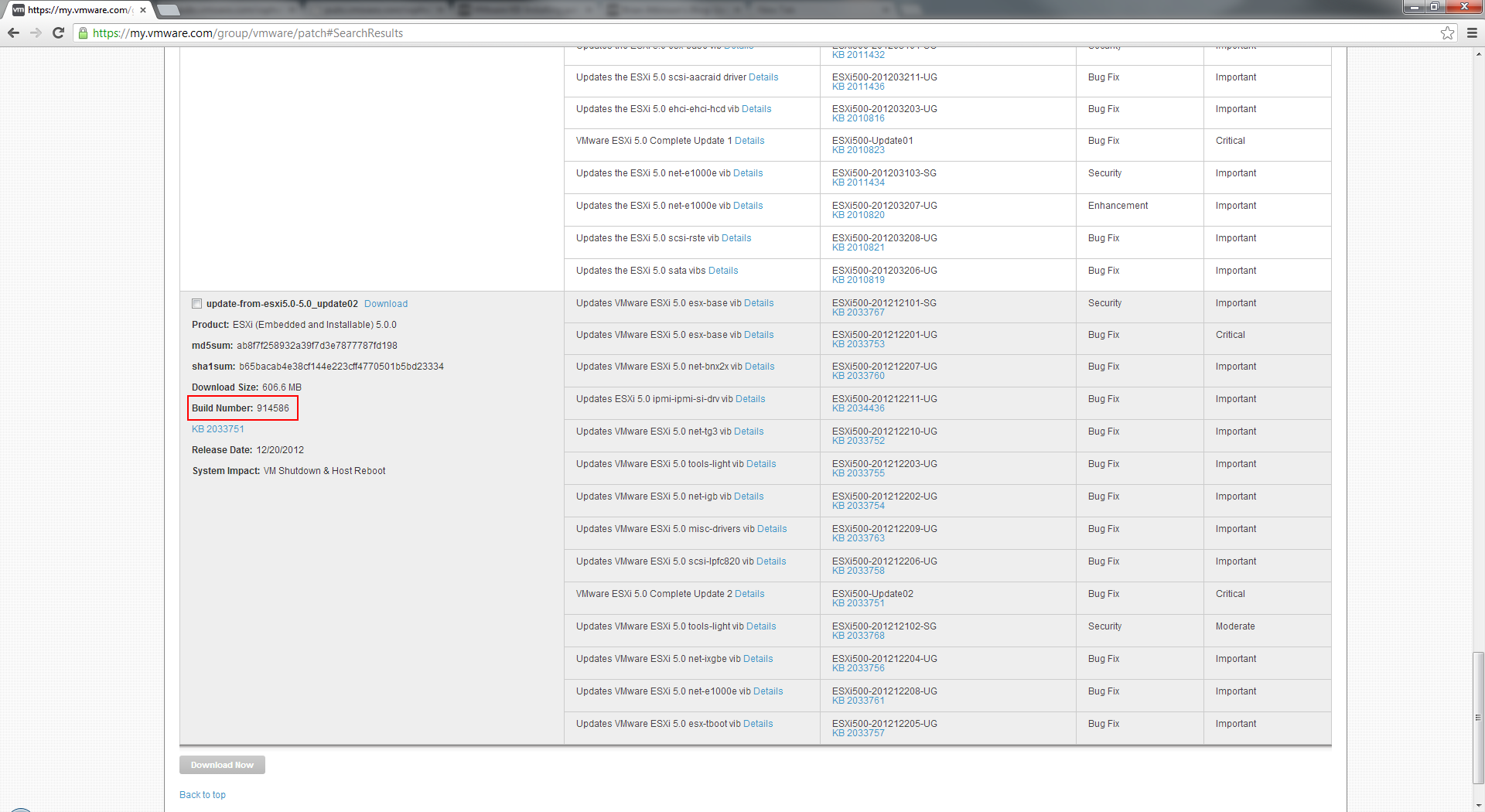Download the update-from-esxi5.0-5.0_update02 bundle
Image resolution: width=1485 pixels, height=812 pixels.
[386, 304]
